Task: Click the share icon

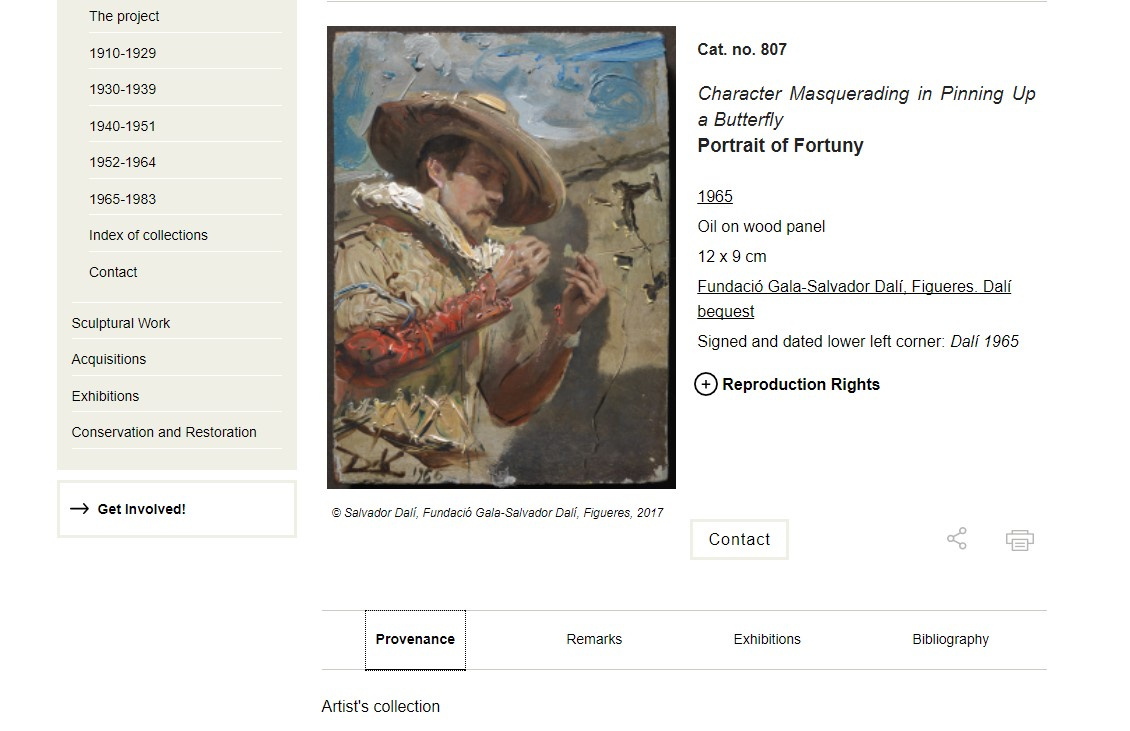Action: (957, 539)
